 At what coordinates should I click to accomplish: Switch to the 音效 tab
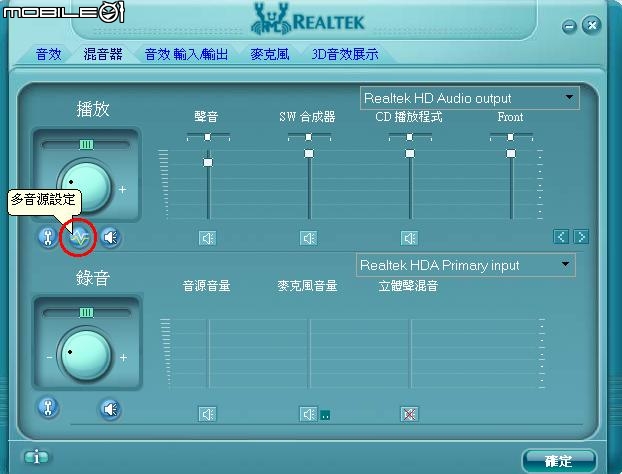[x=49, y=54]
